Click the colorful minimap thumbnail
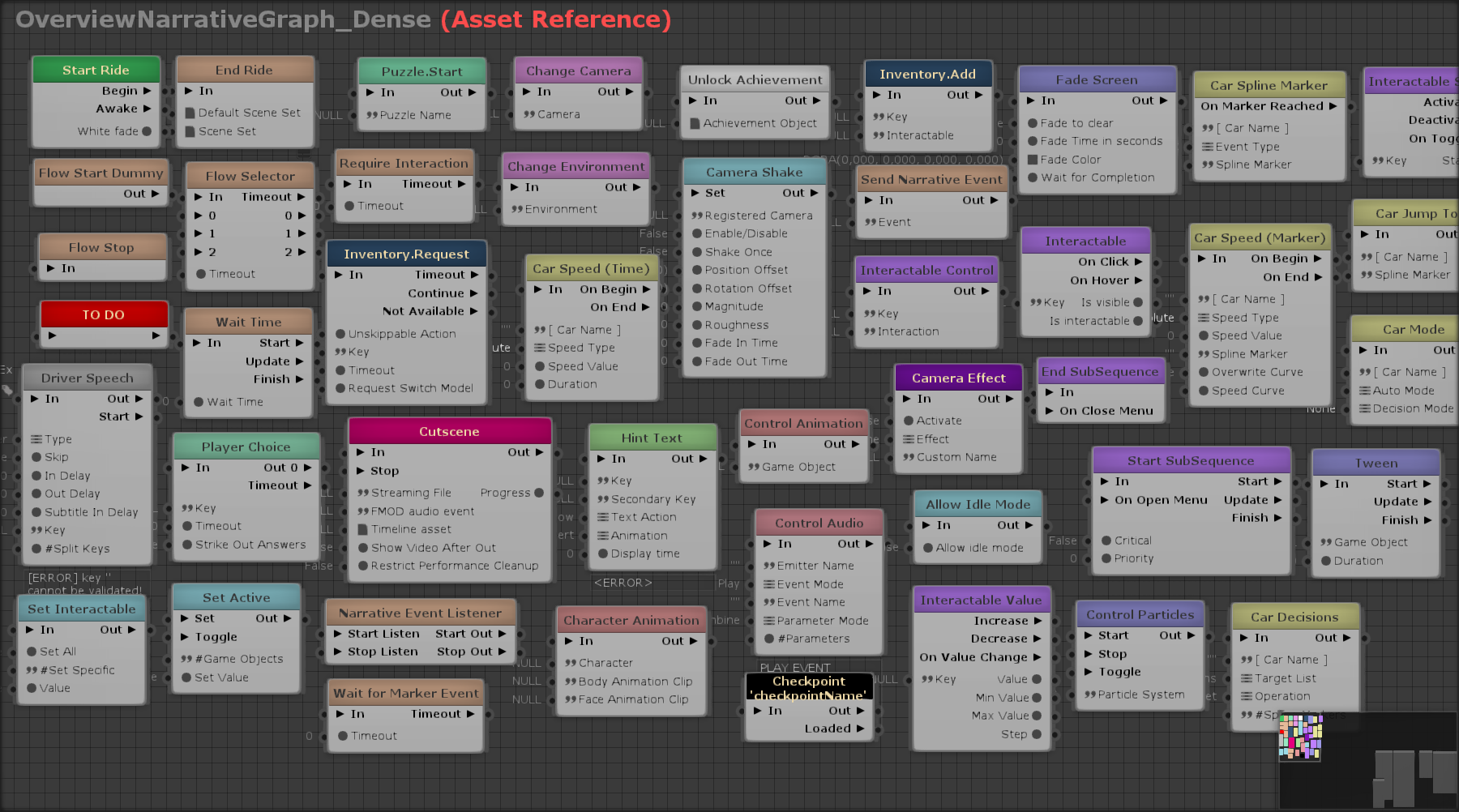 pos(1300,737)
